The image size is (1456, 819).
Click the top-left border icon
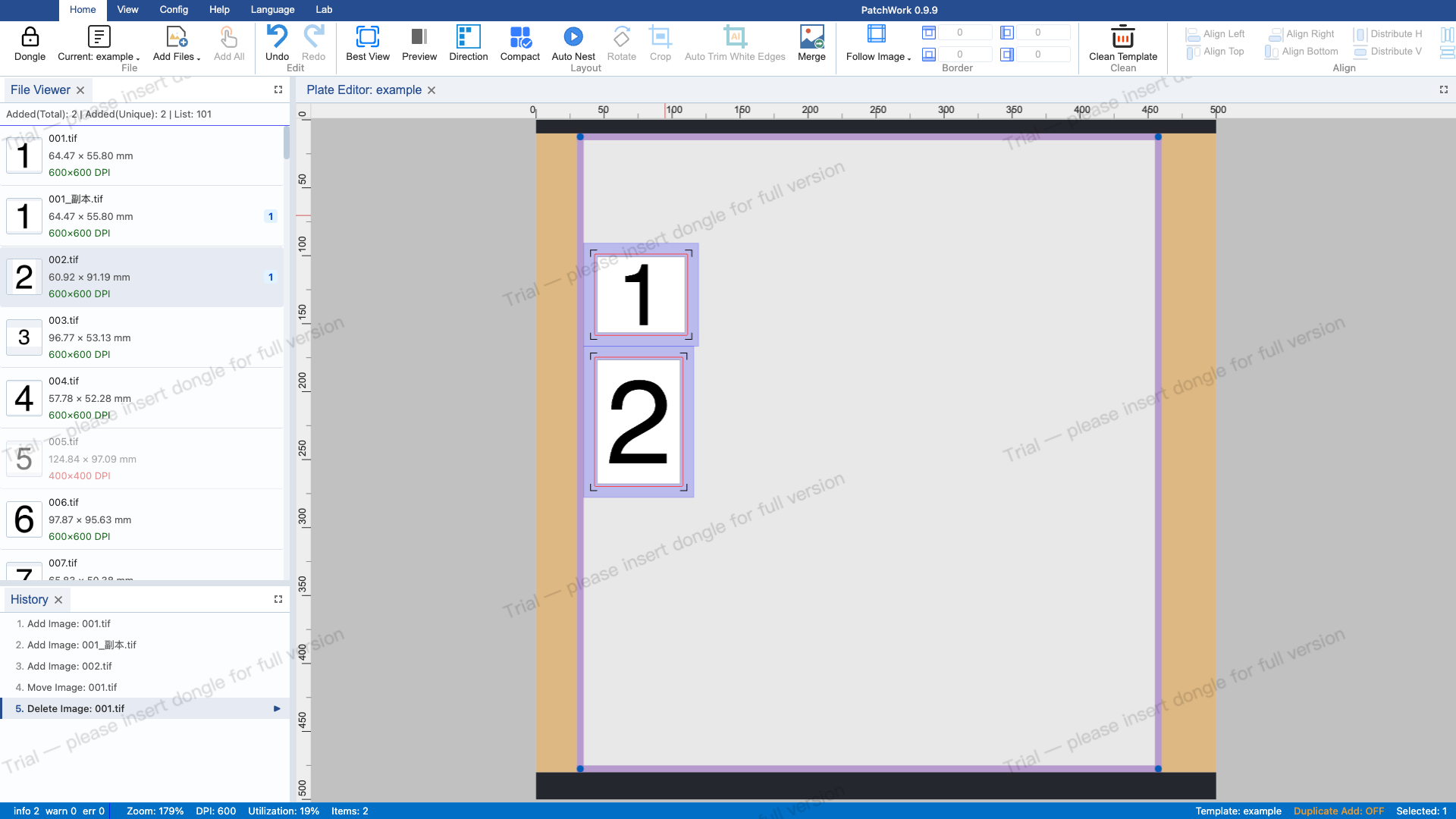coord(928,33)
